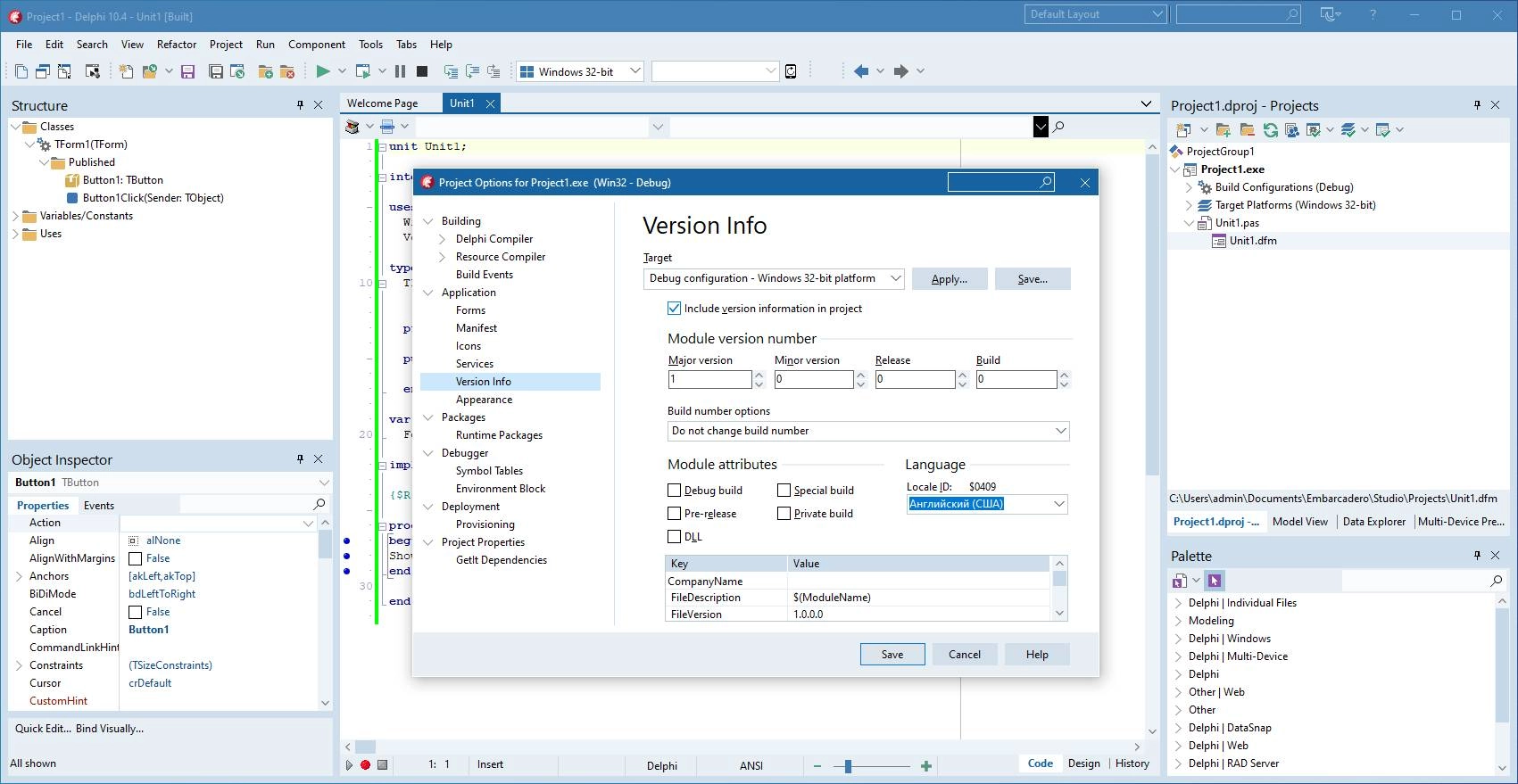Expand the Variables/Constants node in Structure
This screenshot has width=1518, height=784.
(x=15, y=216)
